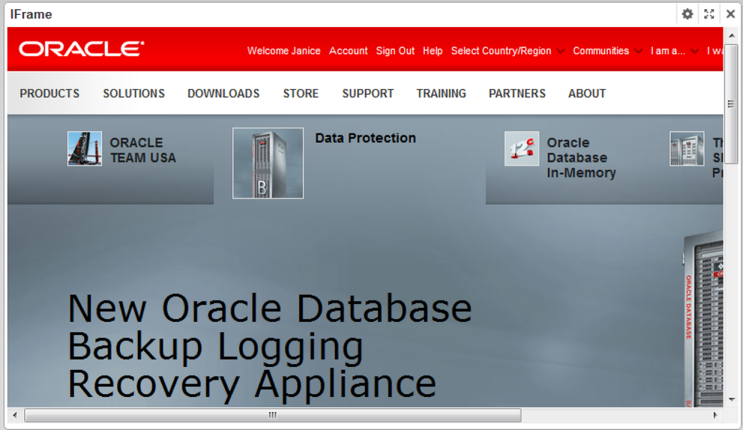Open the Oracle Team USA thumbnail
Screen dimensions: 743x430
click(x=84, y=148)
